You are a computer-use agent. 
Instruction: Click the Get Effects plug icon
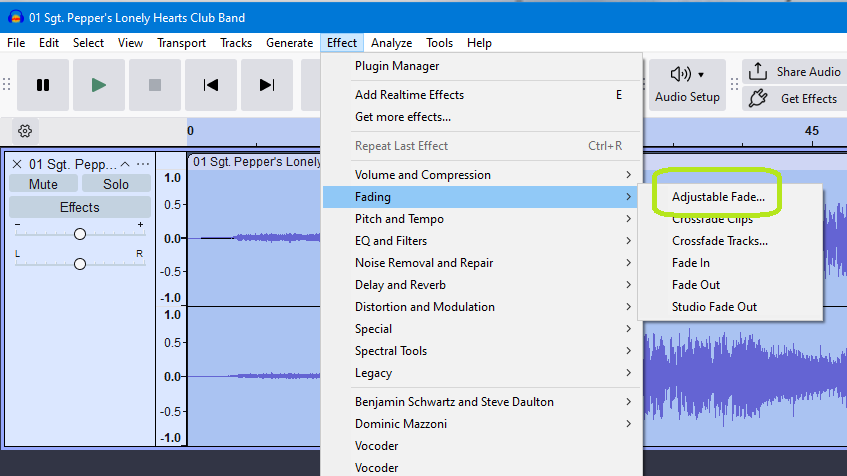pos(758,98)
